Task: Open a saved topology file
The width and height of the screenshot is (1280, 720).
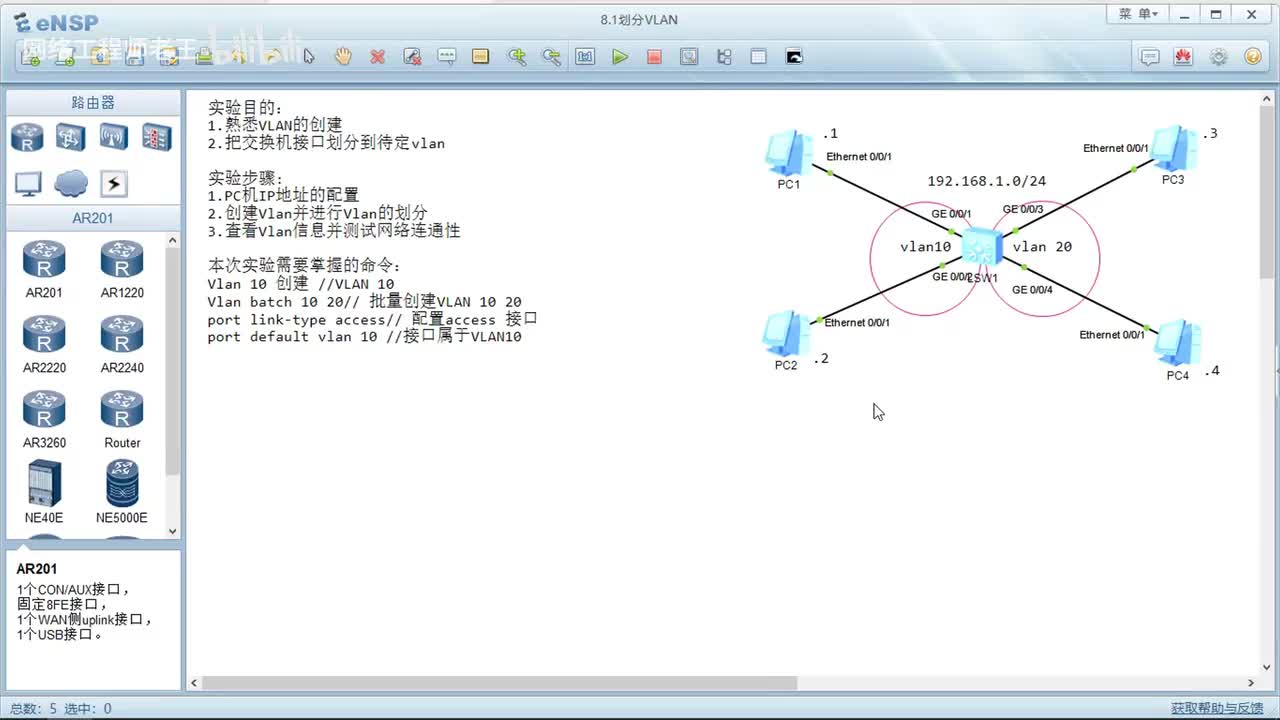Action: 99,57
